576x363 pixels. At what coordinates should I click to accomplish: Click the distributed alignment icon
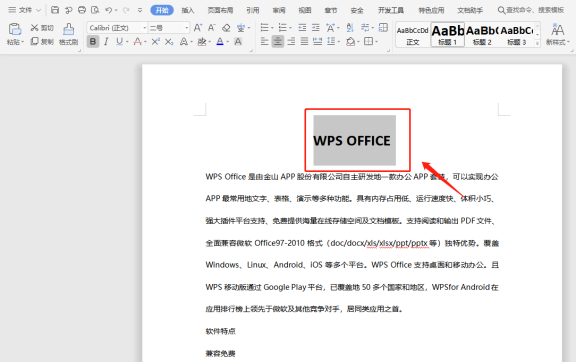pyautogui.click(x=317, y=42)
